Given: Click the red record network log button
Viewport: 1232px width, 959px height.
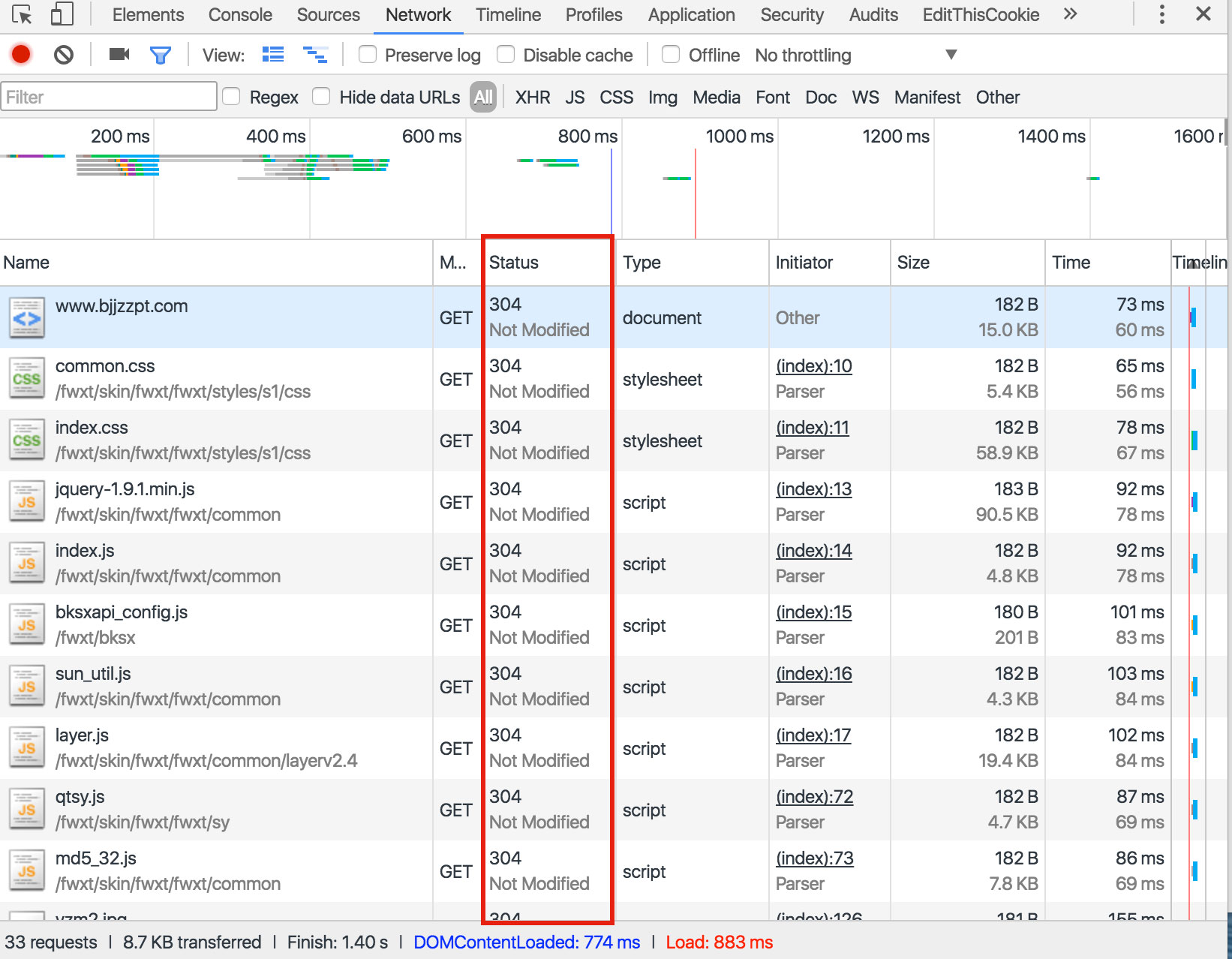Looking at the screenshot, I should pos(21,55).
